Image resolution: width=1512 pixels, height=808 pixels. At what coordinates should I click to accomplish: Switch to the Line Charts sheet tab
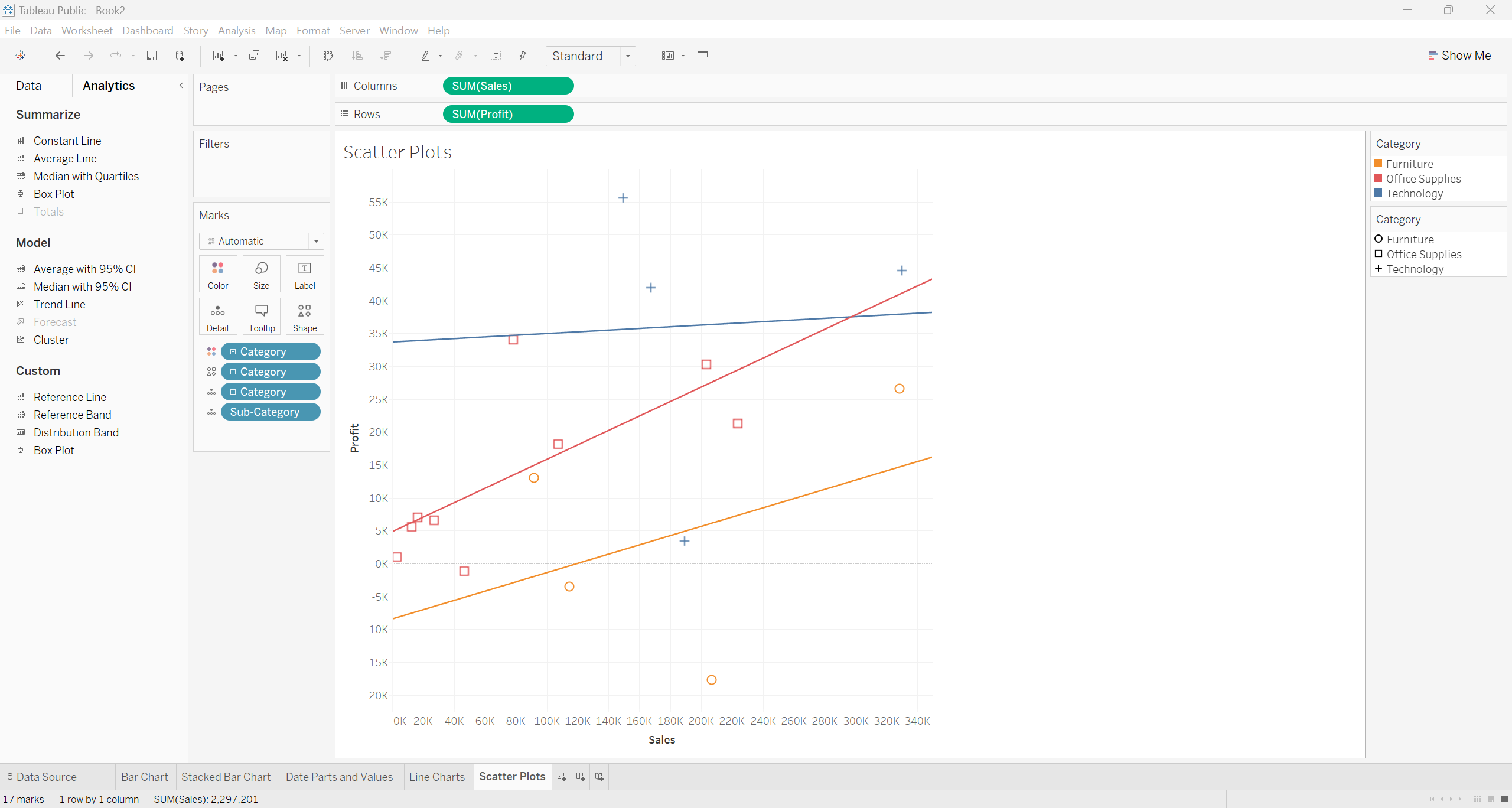click(437, 777)
